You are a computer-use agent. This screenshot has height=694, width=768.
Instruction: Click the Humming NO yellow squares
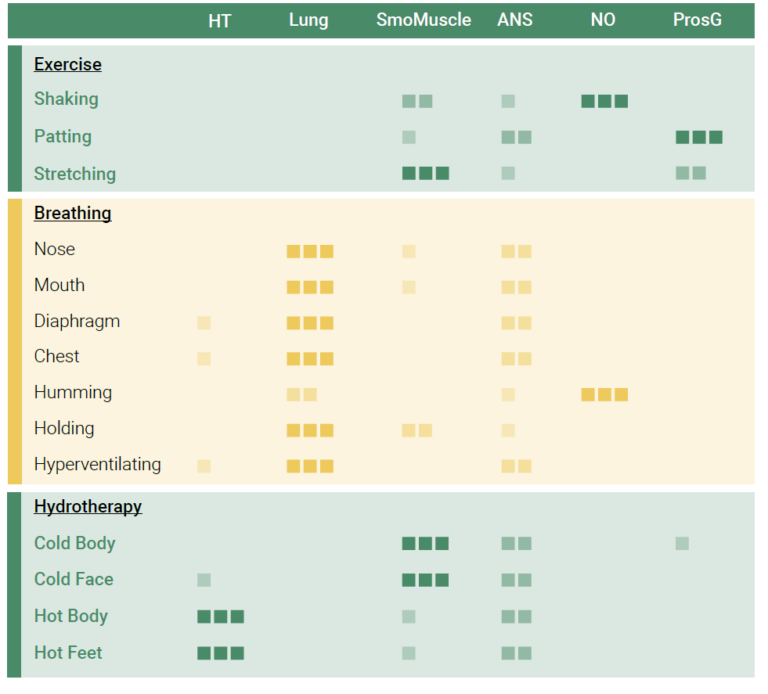[604, 394]
